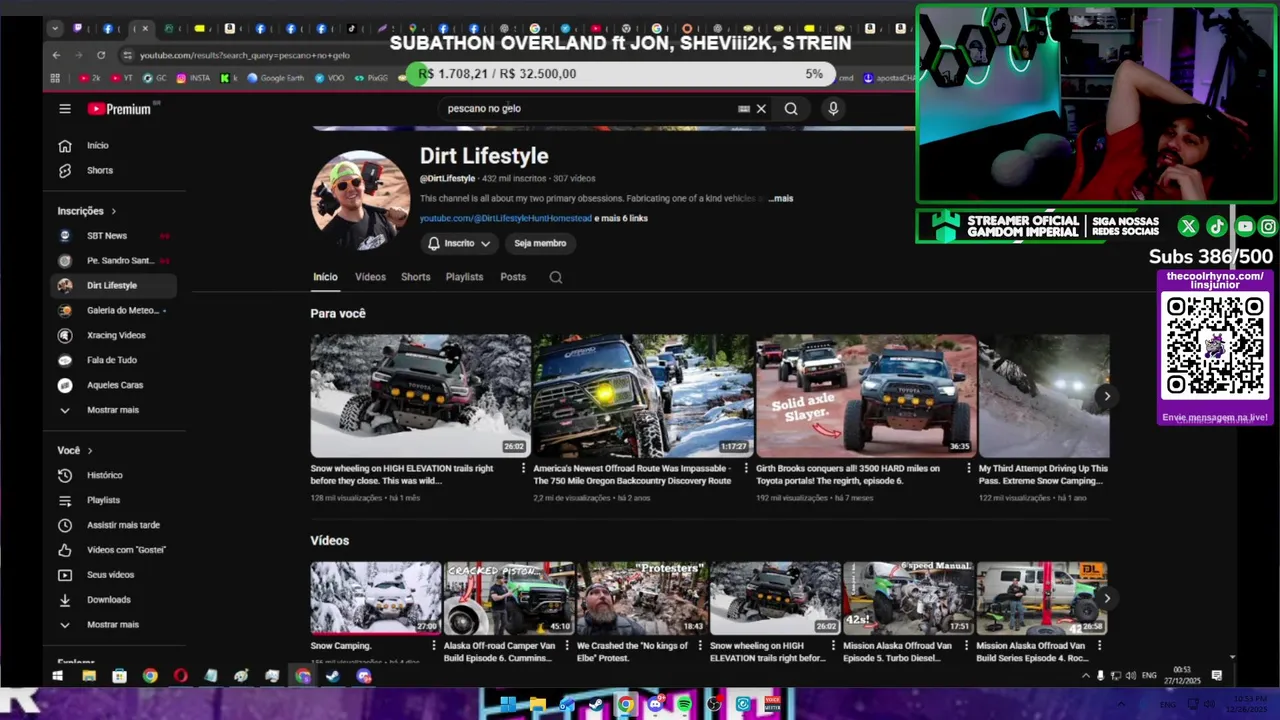The width and height of the screenshot is (1280, 720).
Task: Open the 1:17:27 Oregon route thumbnail
Action: [643, 396]
